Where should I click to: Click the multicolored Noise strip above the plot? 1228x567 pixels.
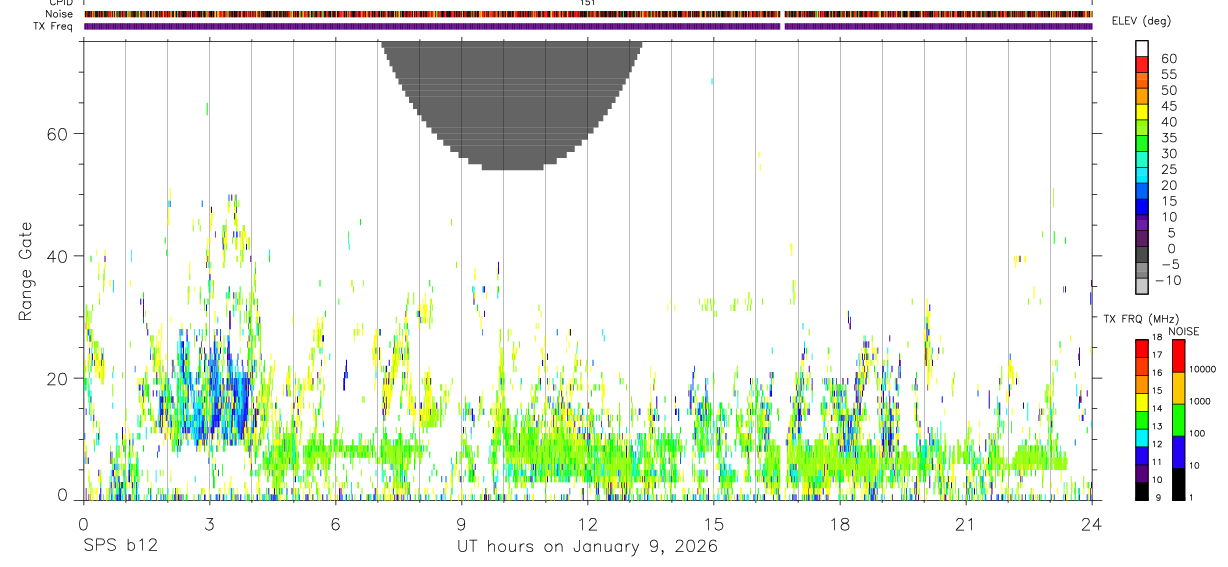coord(587,14)
